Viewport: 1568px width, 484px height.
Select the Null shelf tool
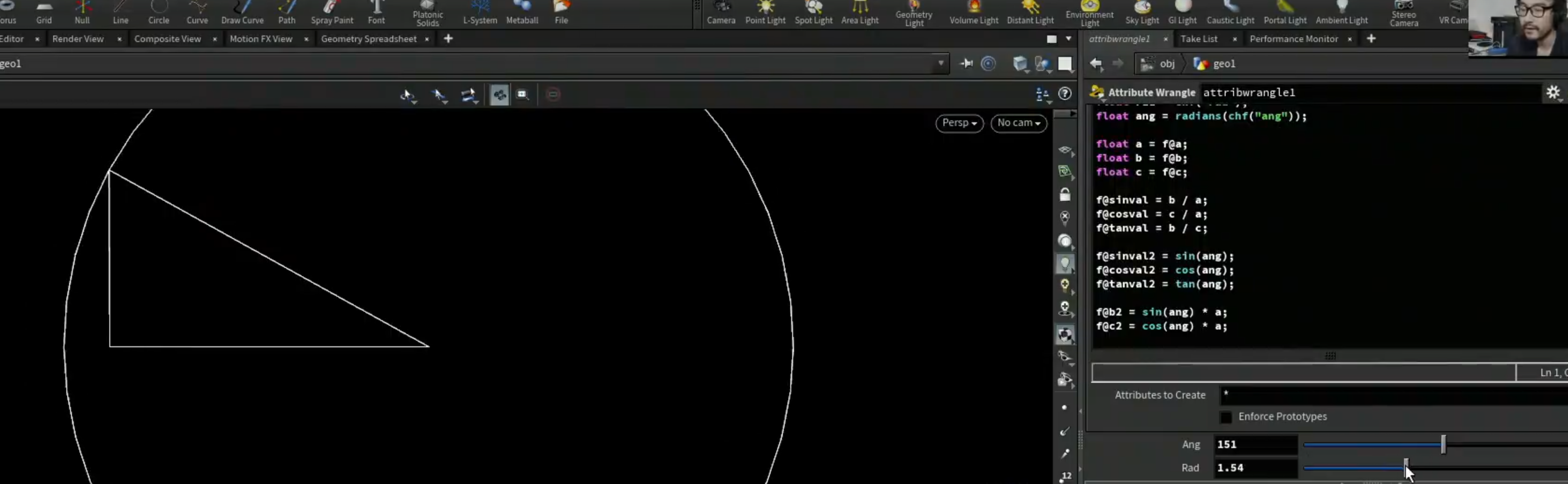[x=82, y=13]
